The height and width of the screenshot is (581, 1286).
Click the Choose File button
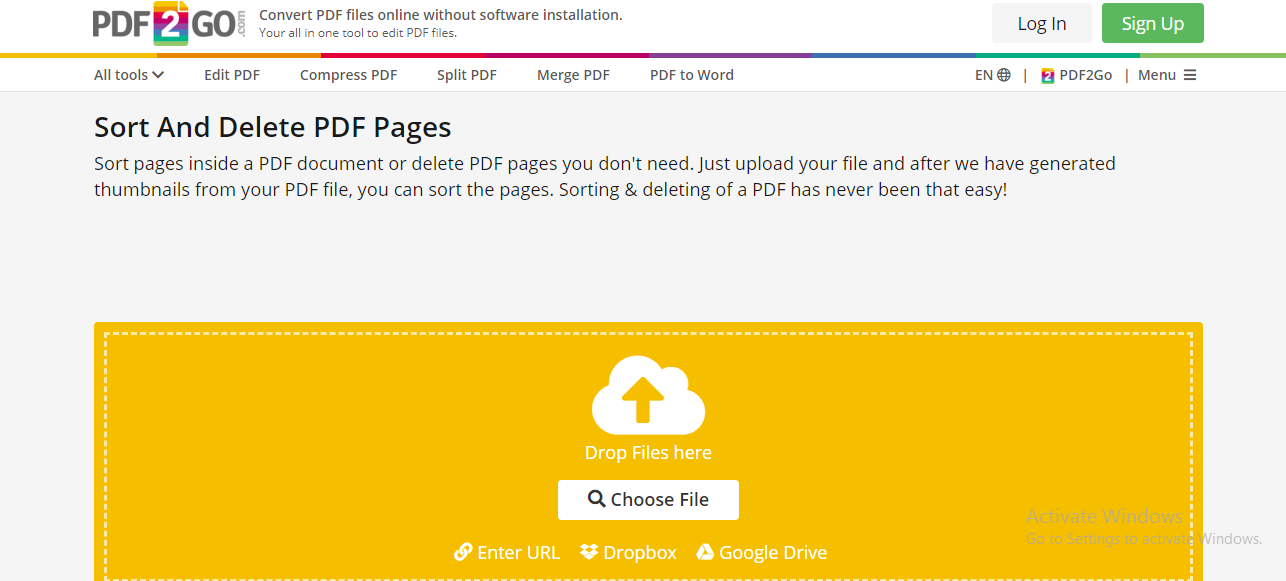point(648,500)
